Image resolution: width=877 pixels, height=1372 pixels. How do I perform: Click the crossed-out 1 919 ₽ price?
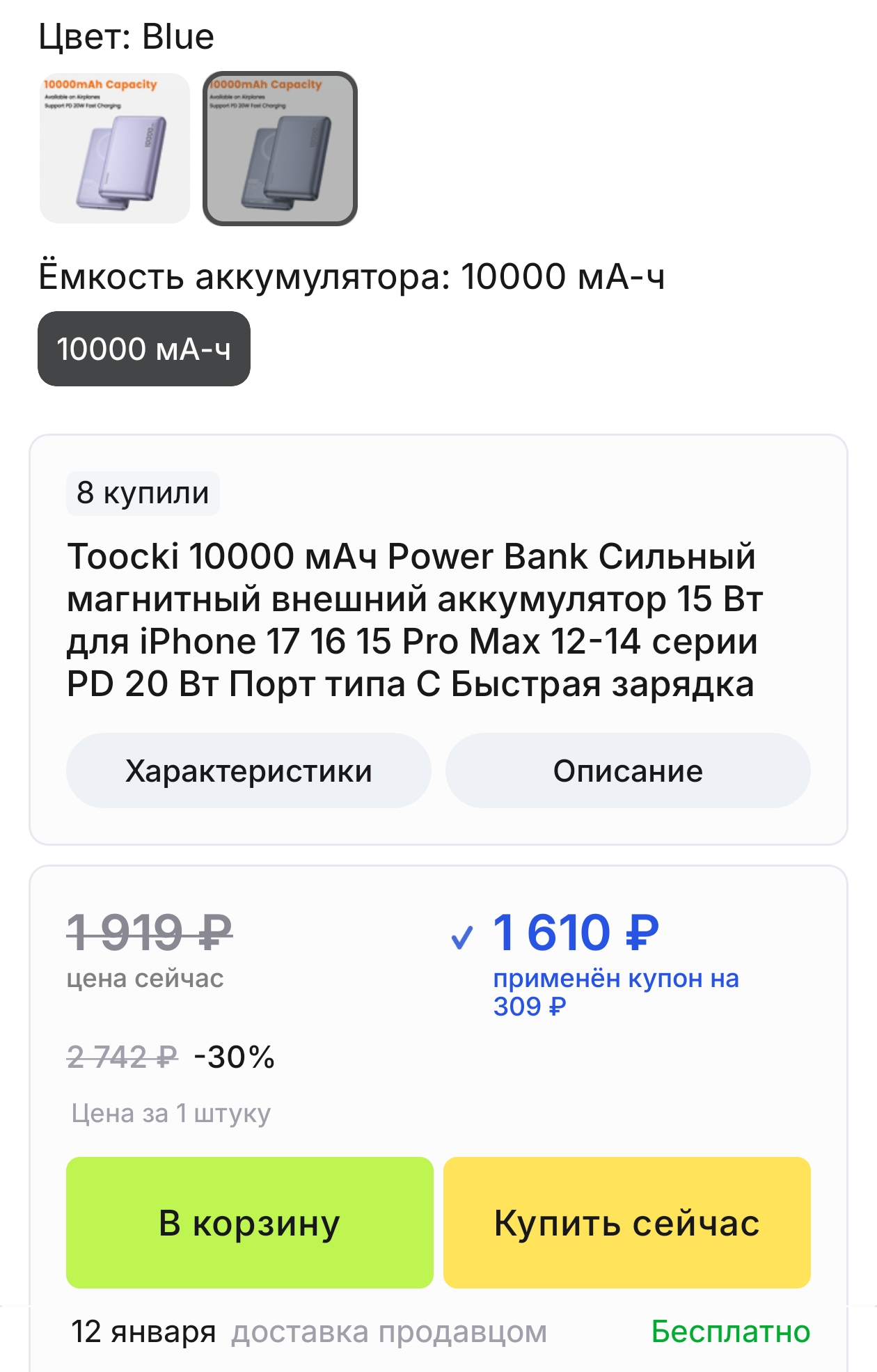150,932
